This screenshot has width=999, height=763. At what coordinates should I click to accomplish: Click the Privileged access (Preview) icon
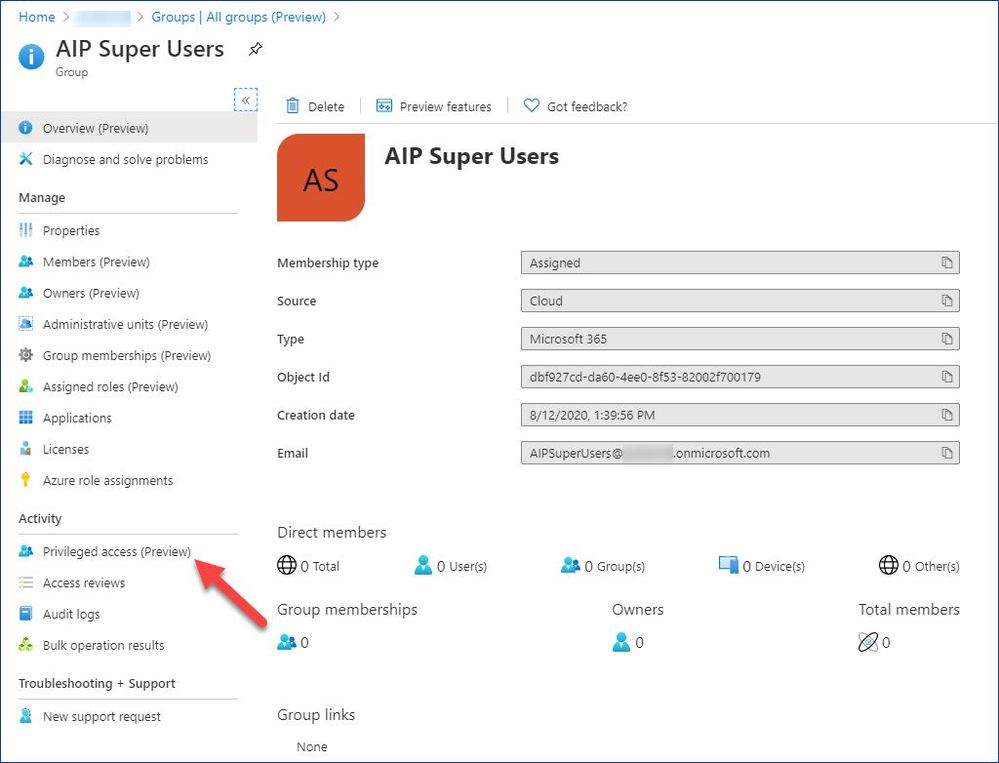click(x=25, y=551)
